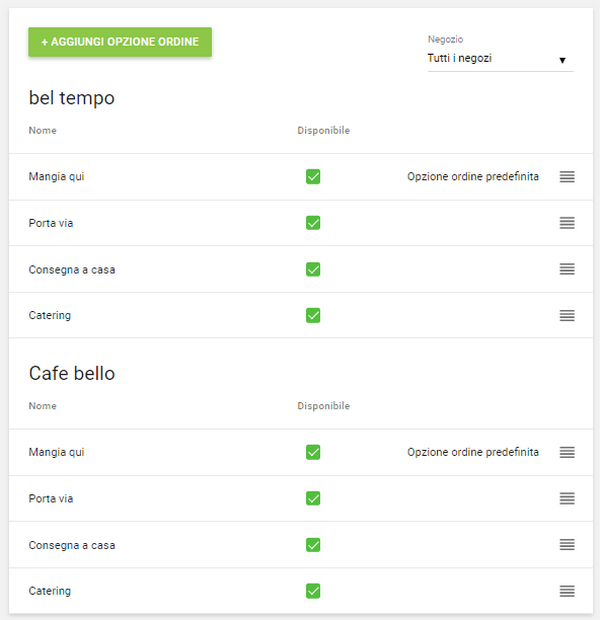This screenshot has height=620, width=600.
Task: Uncheck Disponibile for Porta via in bel tempo
Action: point(313,223)
